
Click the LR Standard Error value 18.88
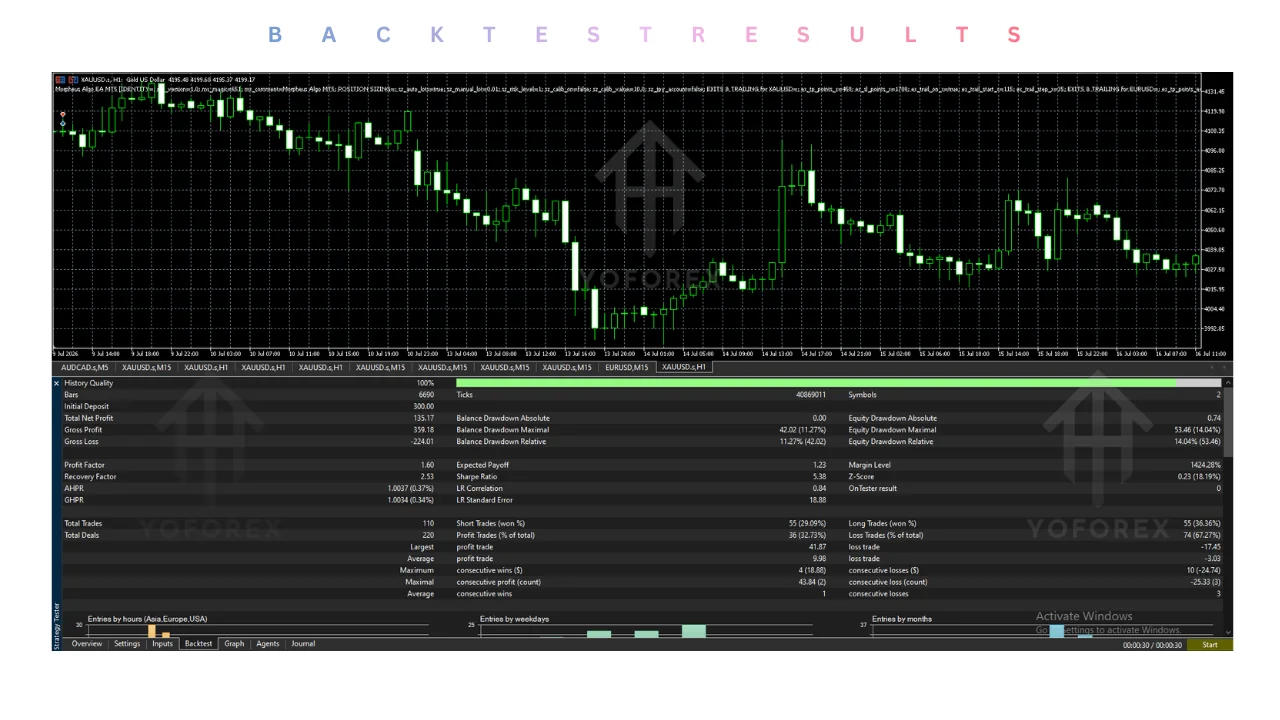pos(818,500)
